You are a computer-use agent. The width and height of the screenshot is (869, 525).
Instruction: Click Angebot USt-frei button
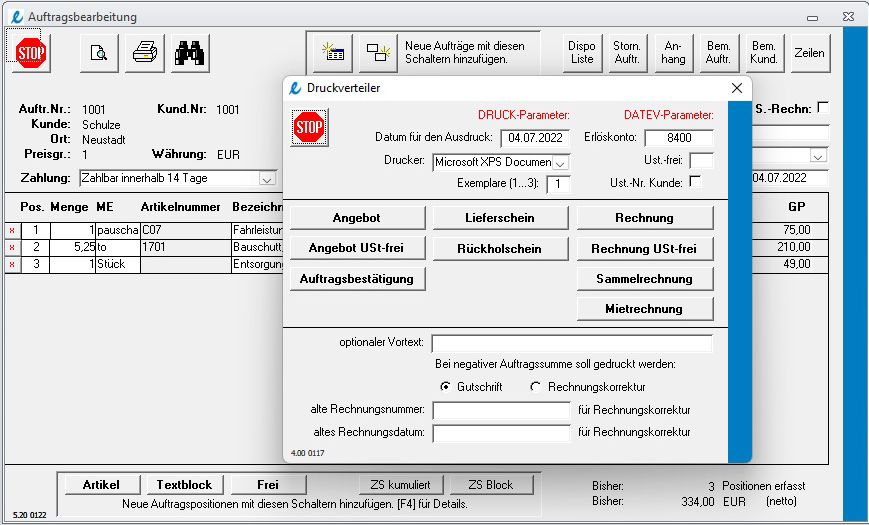click(x=357, y=248)
